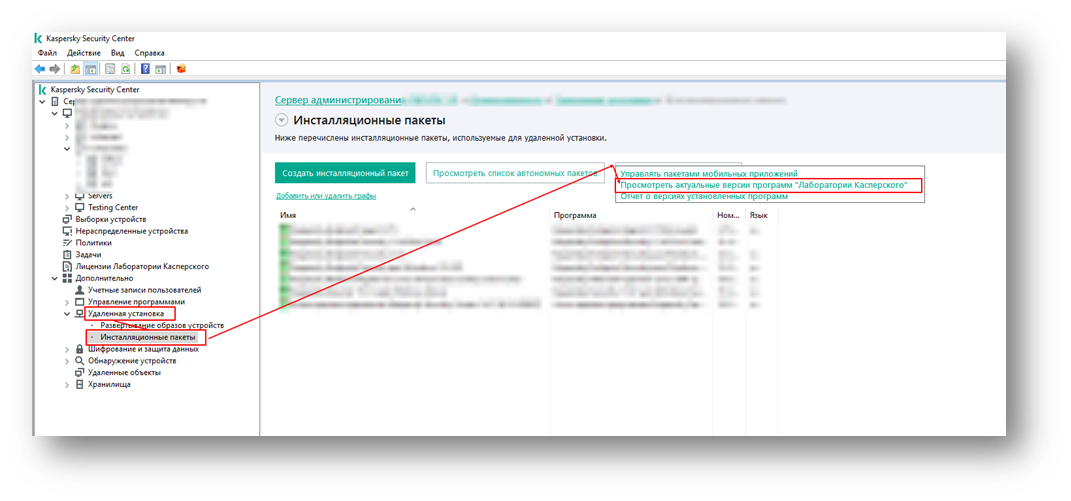This screenshot has height=501, width=1071.
Task: Open Help via the blue question mark icon
Action: 145,69
